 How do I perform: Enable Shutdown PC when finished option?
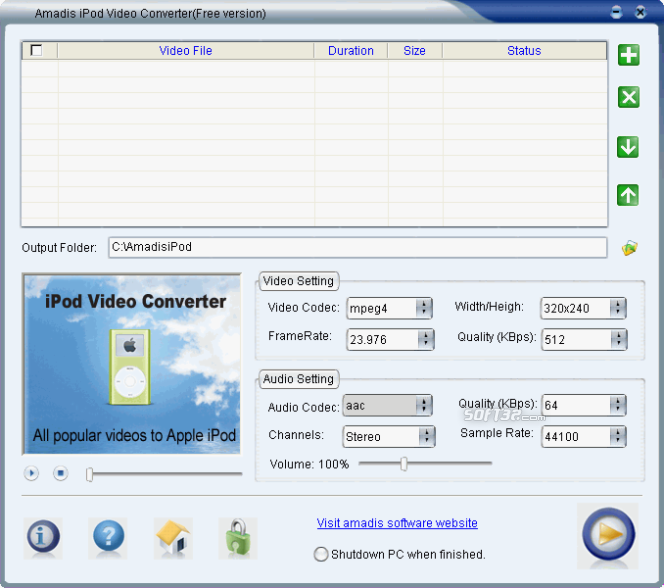coord(321,554)
